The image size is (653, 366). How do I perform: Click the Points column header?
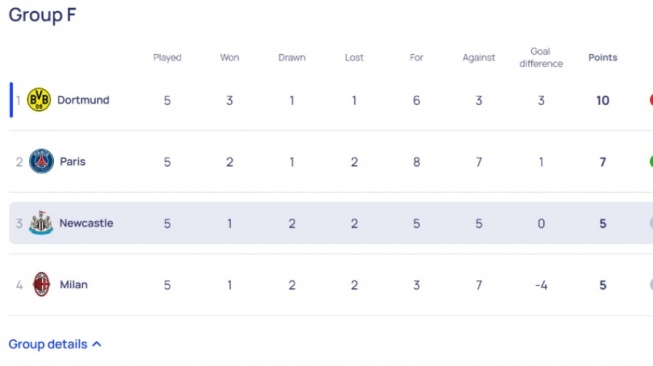coord(603,57)
